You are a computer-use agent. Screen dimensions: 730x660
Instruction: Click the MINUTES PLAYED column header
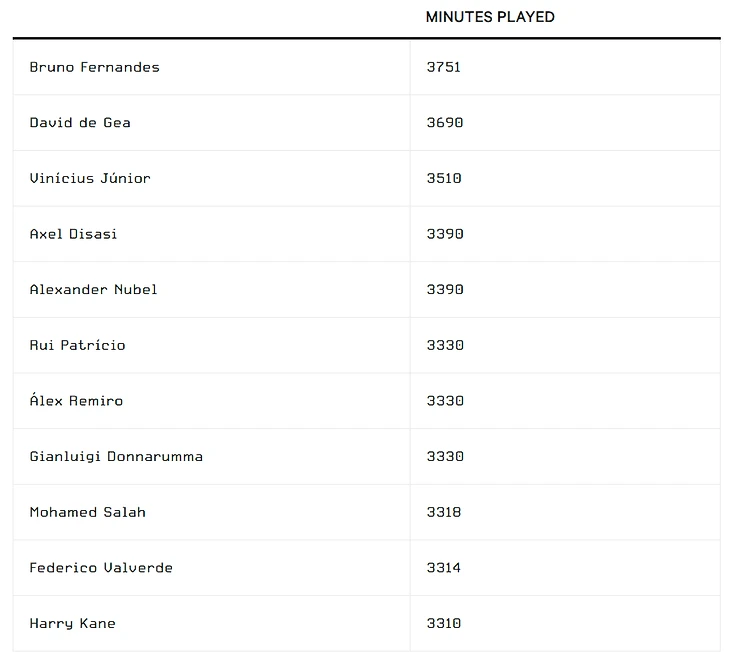point(490,17)
